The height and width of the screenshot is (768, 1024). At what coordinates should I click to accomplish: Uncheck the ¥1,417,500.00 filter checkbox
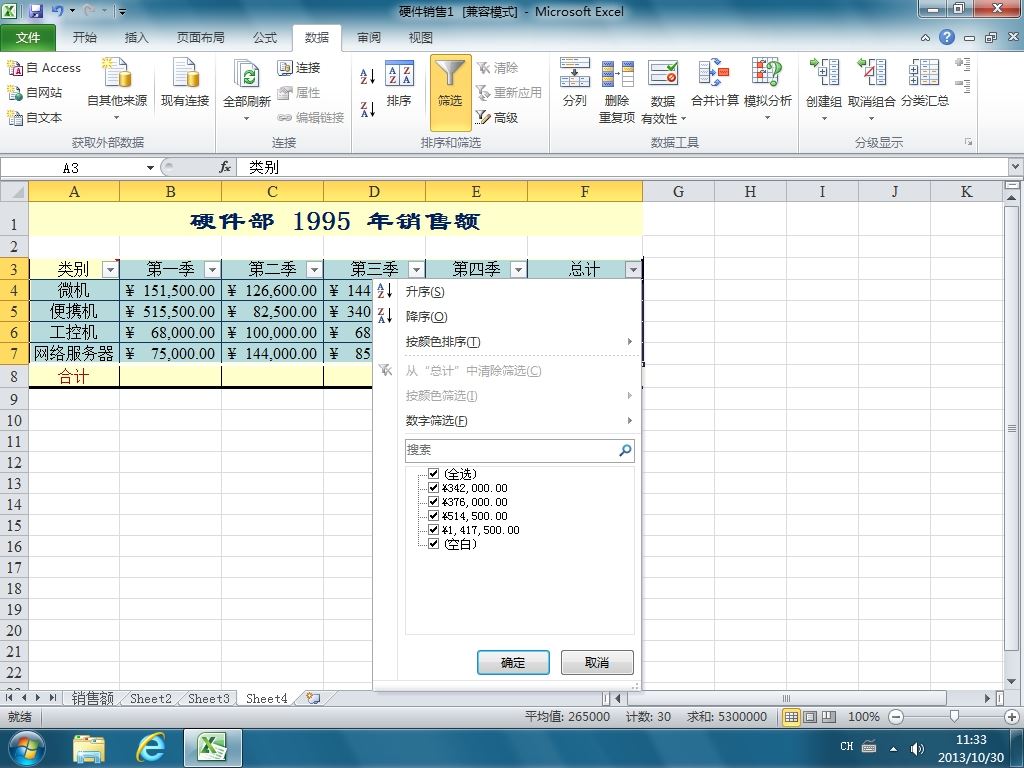[434, 530]
